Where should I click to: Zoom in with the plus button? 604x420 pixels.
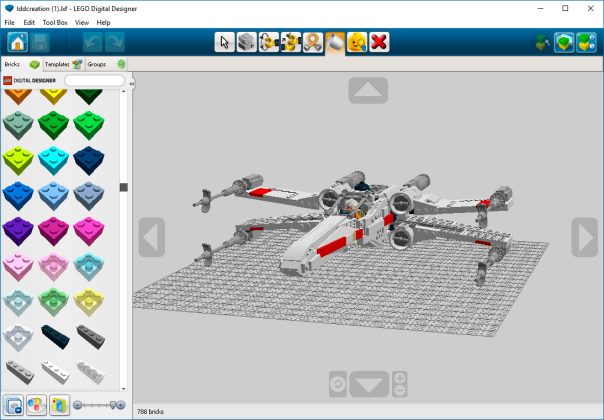pyautogui.click(x=400, y=378)
